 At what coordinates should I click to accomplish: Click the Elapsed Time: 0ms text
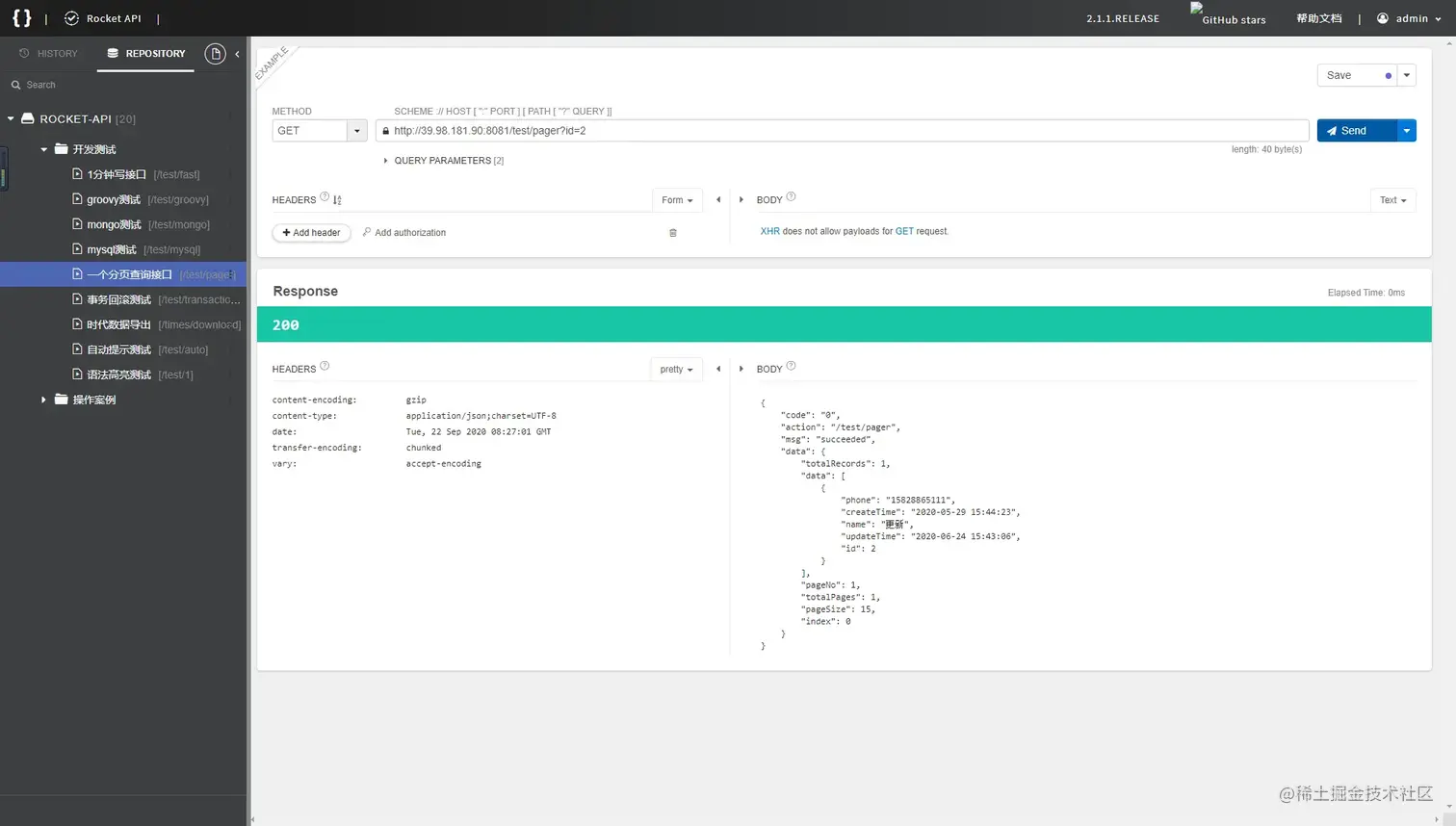pos(1365,293)
